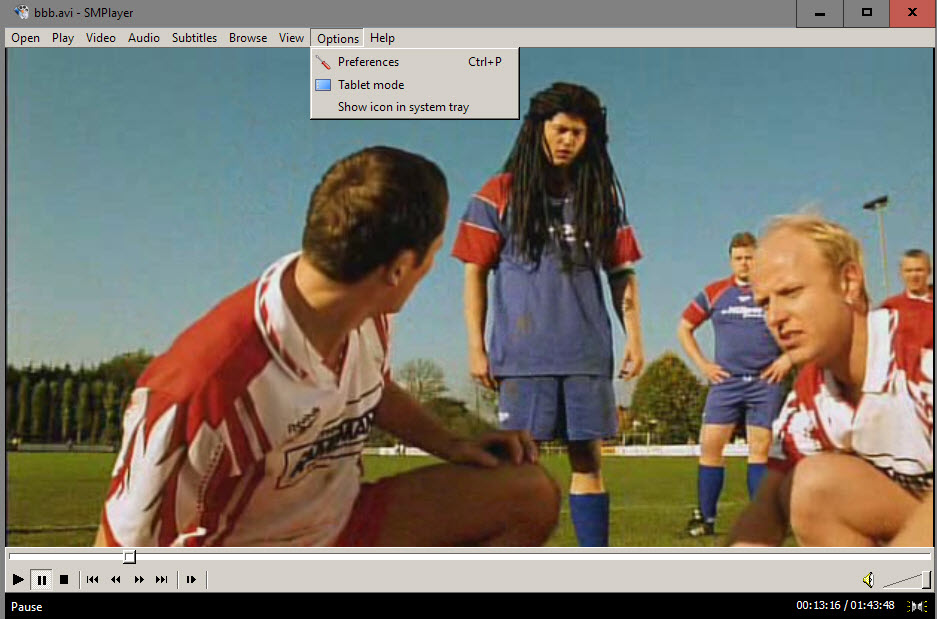This screenshot has width=937, height=619.
Task: Click the SMPlayer icon in title bar
Action: tap(22, 12)
